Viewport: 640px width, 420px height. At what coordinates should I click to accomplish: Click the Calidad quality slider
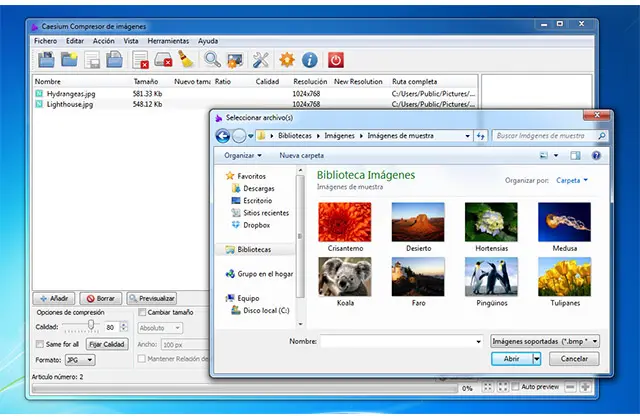pos(92,326)
